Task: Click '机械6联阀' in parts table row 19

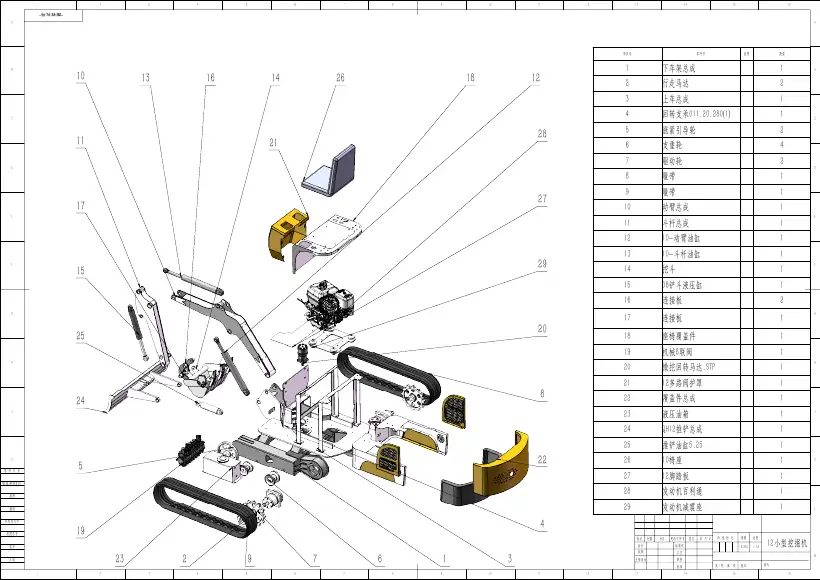Action: 677,352
